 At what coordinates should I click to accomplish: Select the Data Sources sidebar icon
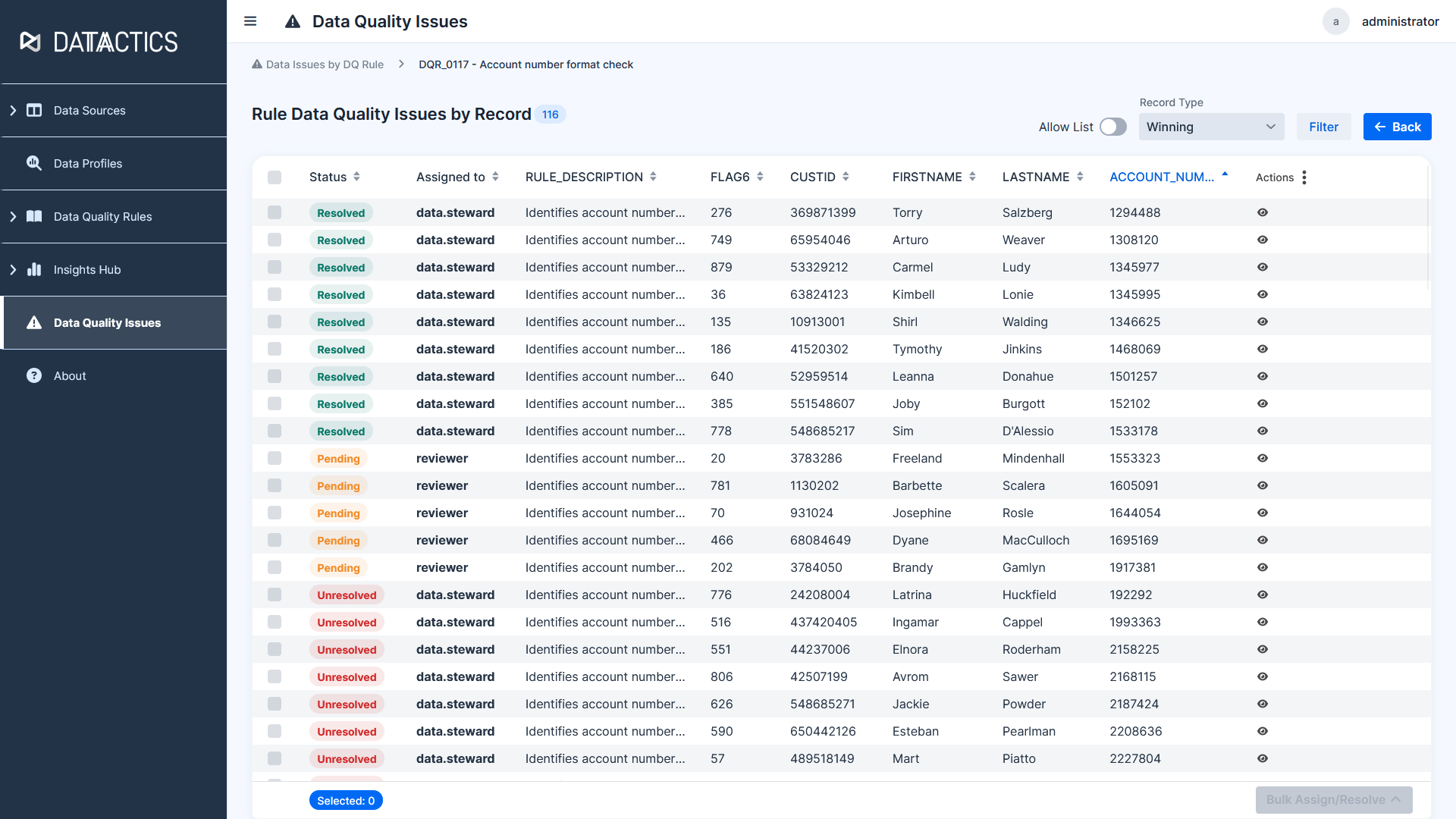35,110
